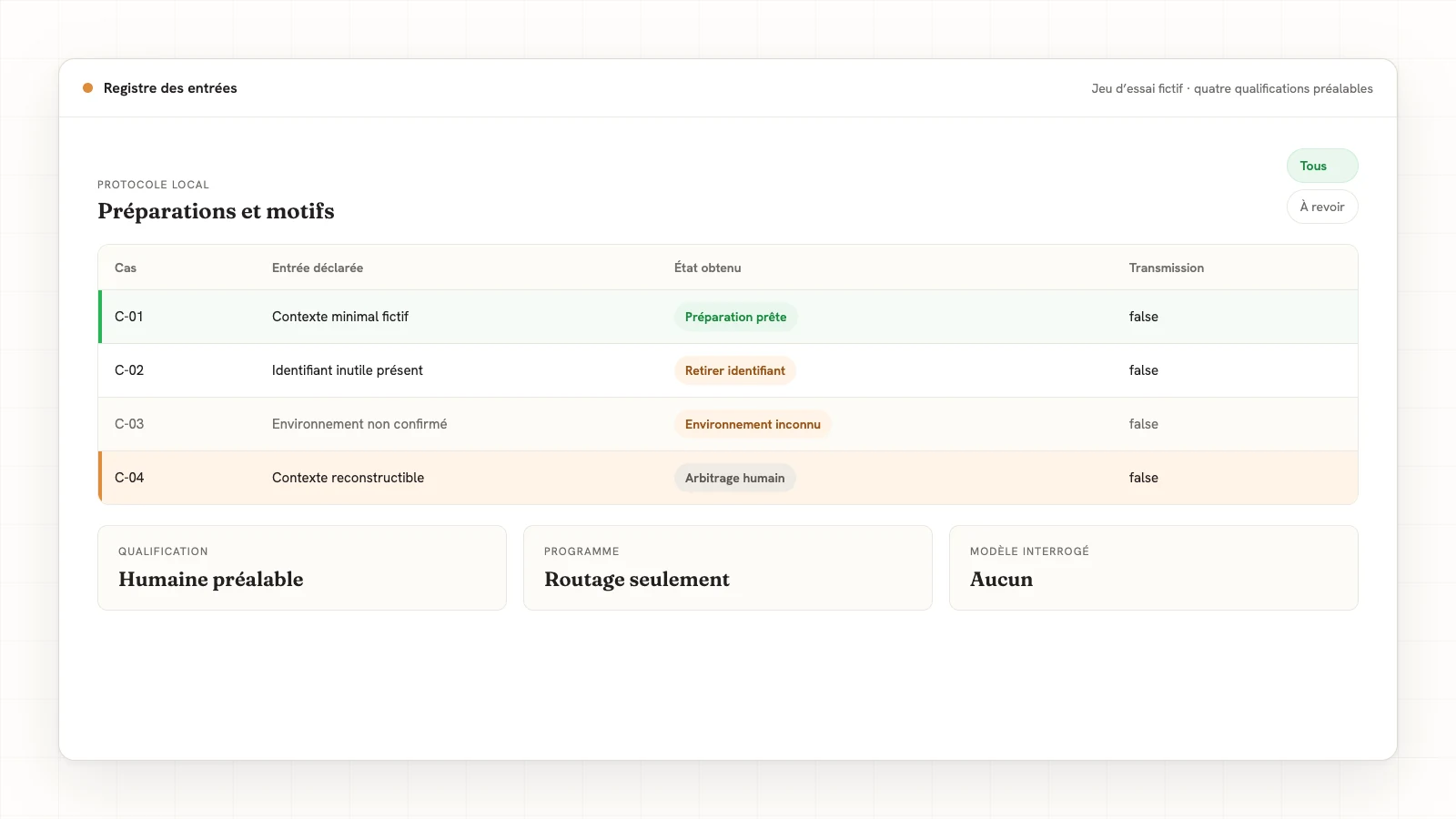Open the Modèle interrogé Aucun card
Image resolution: width=1456 pixels, height=819 pixels.
coord(1154,568)
